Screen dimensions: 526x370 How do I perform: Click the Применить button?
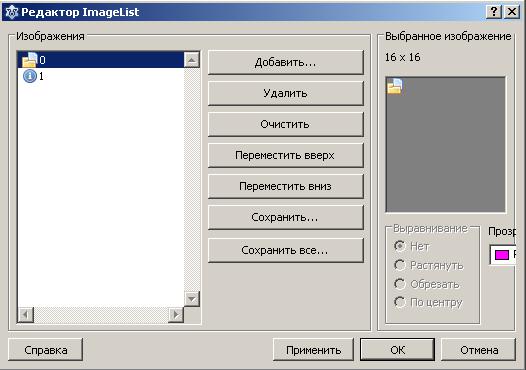point(313,350)
